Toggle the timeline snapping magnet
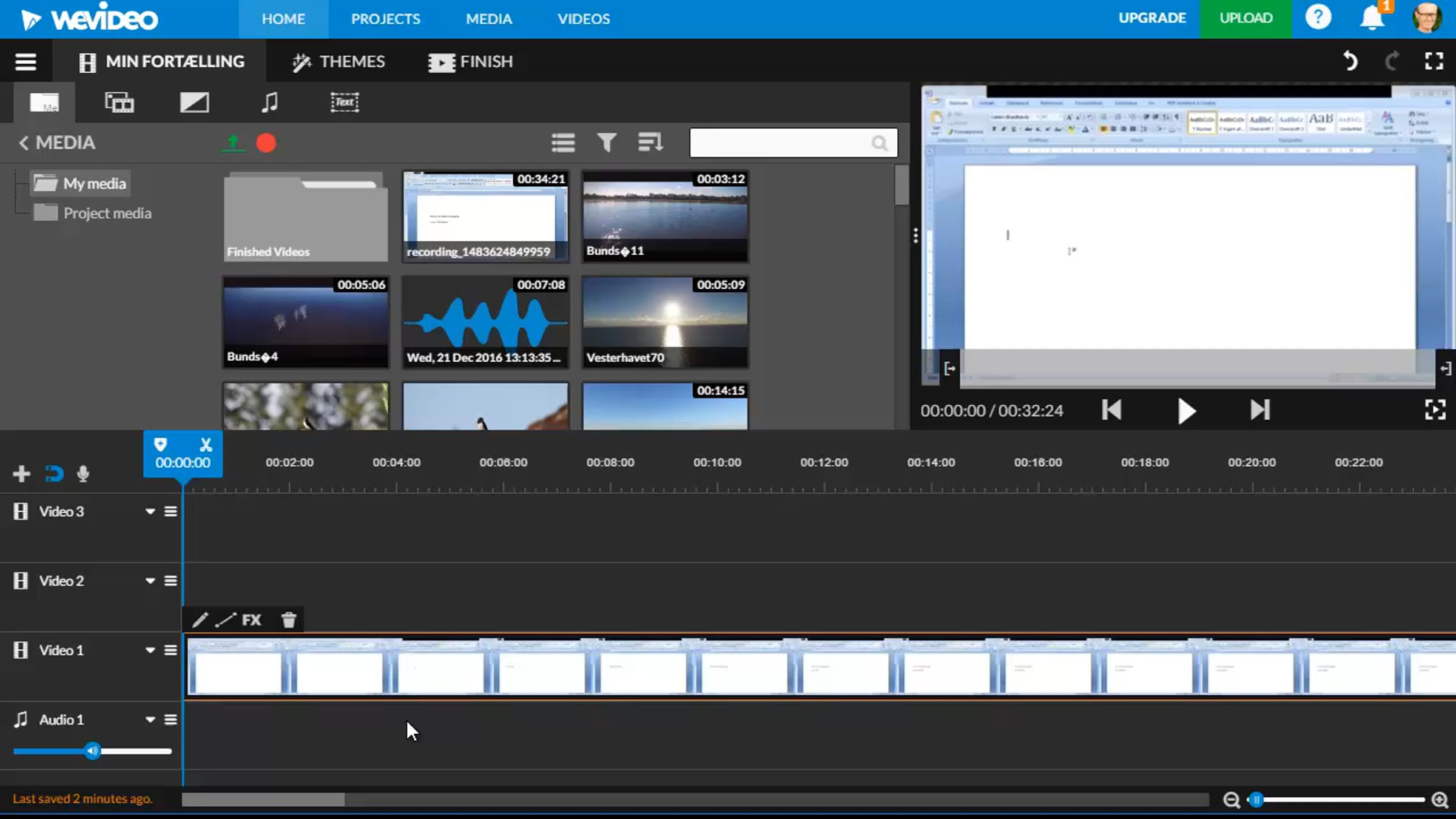 [x=54, y=474]
